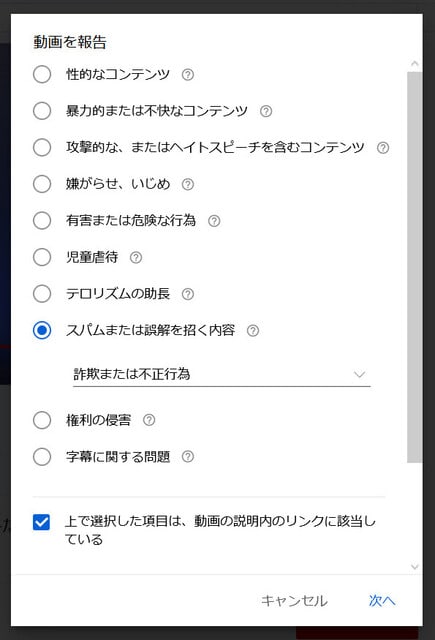The image size is (435, 640).
Task: Show help for テロリズムの助長
Action: [187, 294]
